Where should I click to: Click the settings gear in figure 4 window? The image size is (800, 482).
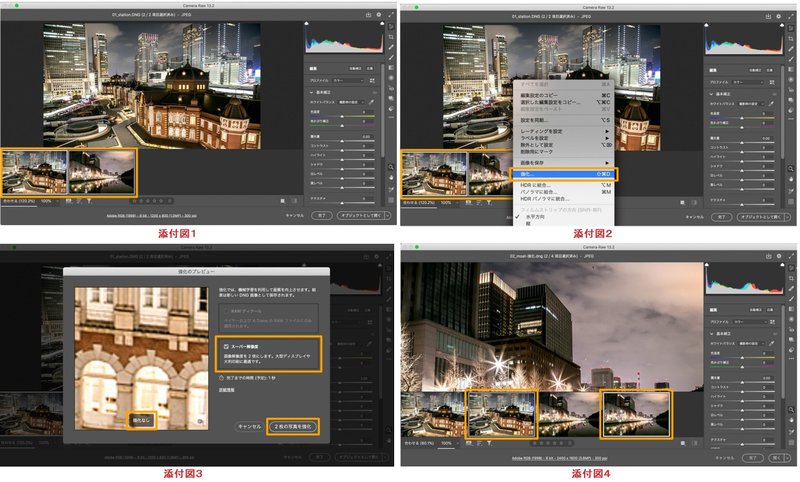tap(779, 256)
